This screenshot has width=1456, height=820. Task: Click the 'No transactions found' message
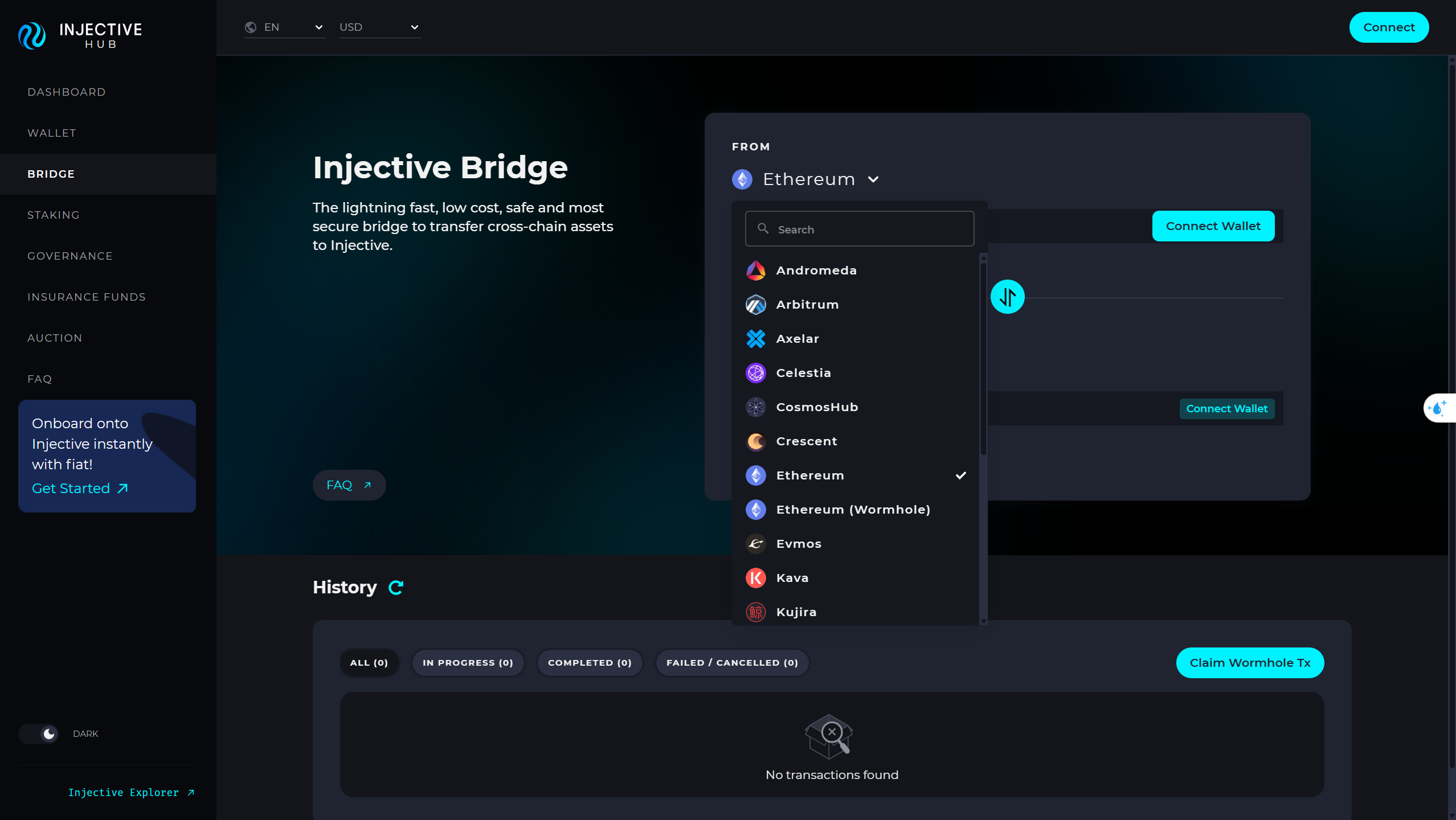pyautogui.click(x=832, y=775)
